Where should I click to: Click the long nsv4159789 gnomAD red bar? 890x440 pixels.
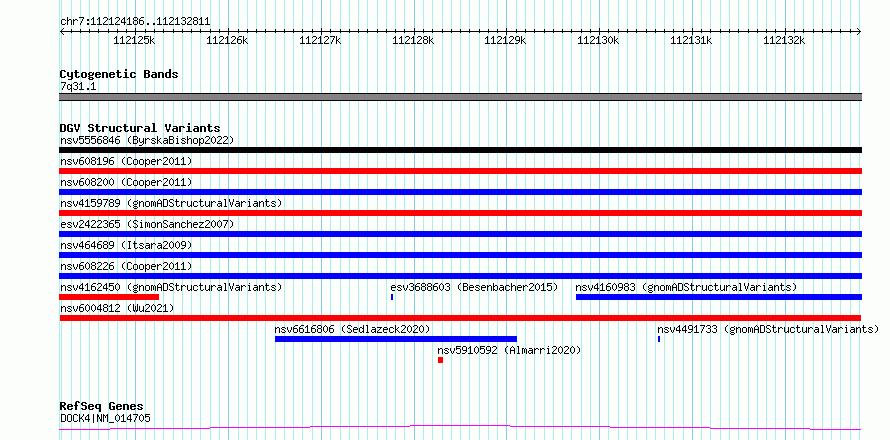pos(460,213)
